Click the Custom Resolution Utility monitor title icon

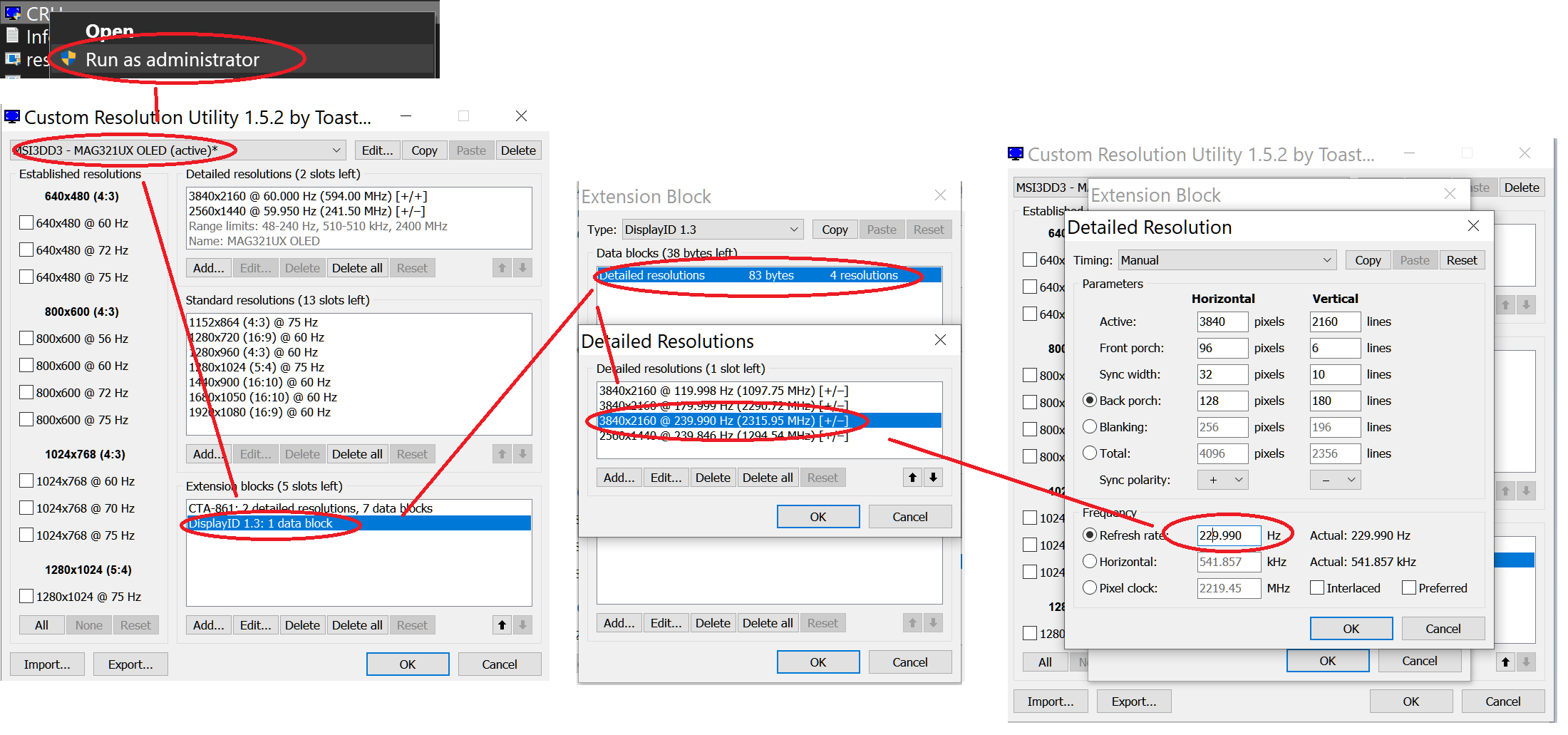tap(12, 117)
